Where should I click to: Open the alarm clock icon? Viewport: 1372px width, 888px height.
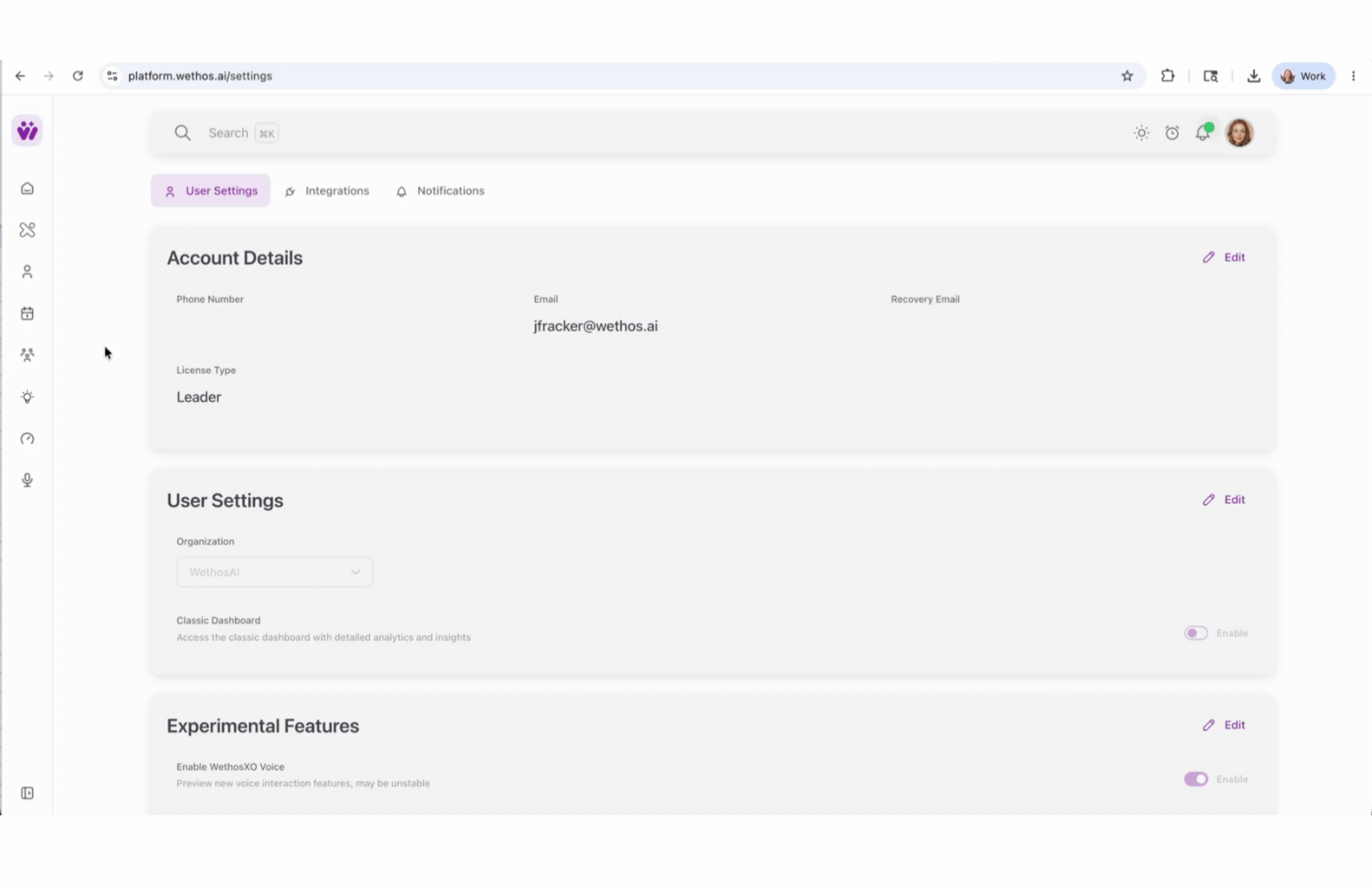pyautogui.click(x=1172, y=133)
